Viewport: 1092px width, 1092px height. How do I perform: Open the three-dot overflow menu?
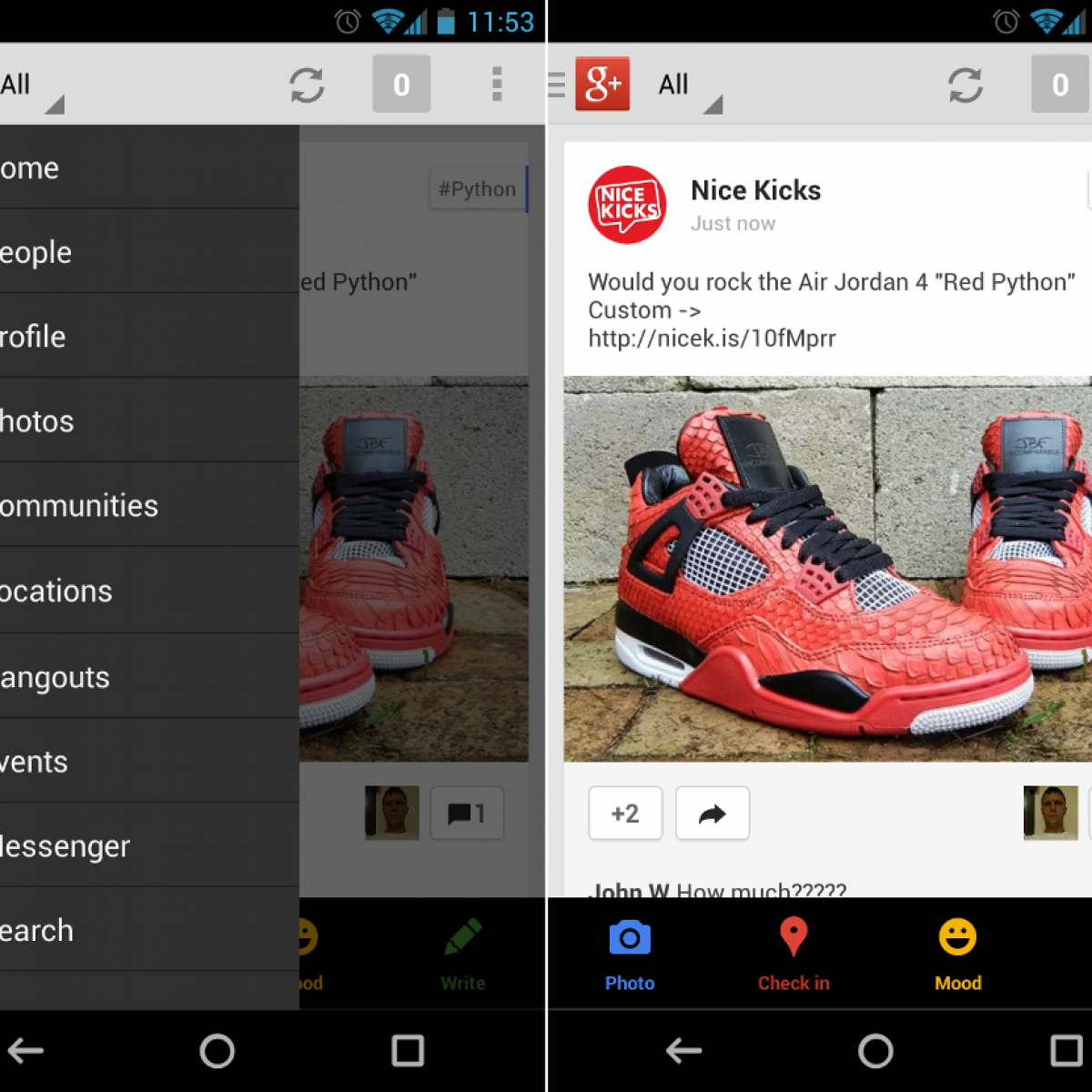pyautogui.click(x=496, y=84)
